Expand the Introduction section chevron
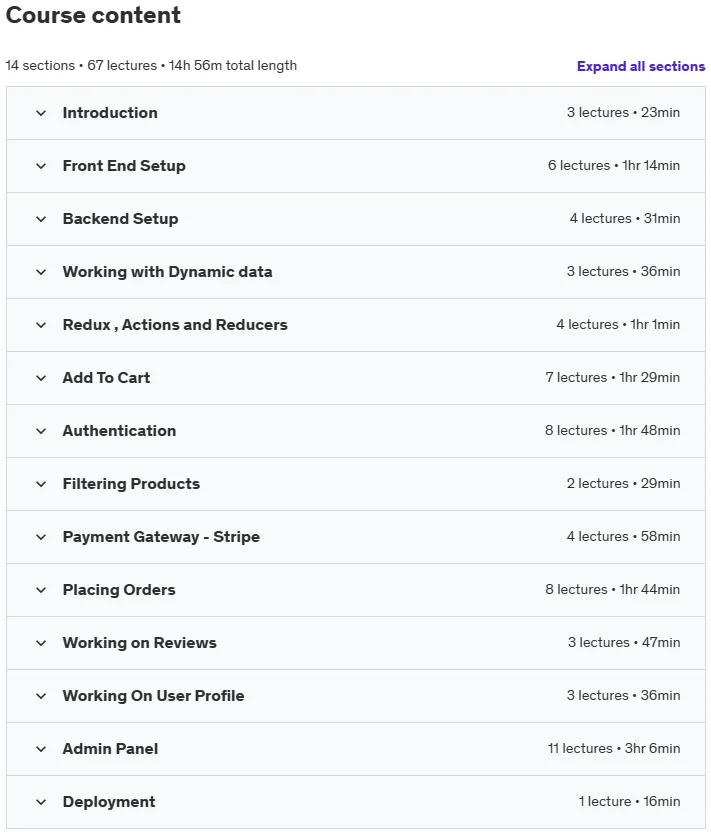 [x=41, y=113]
